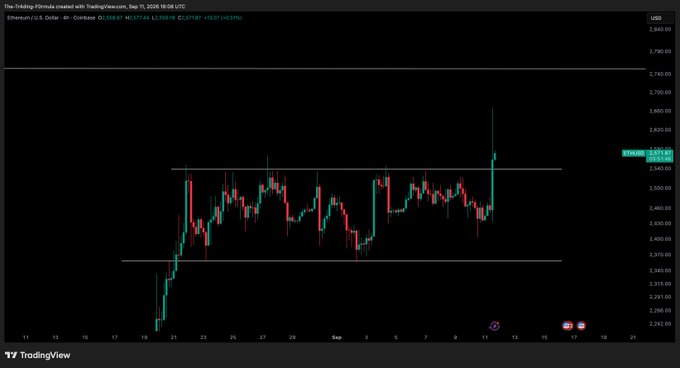Open the USD currency selector

pyautogui.click(x=660, y=18)
